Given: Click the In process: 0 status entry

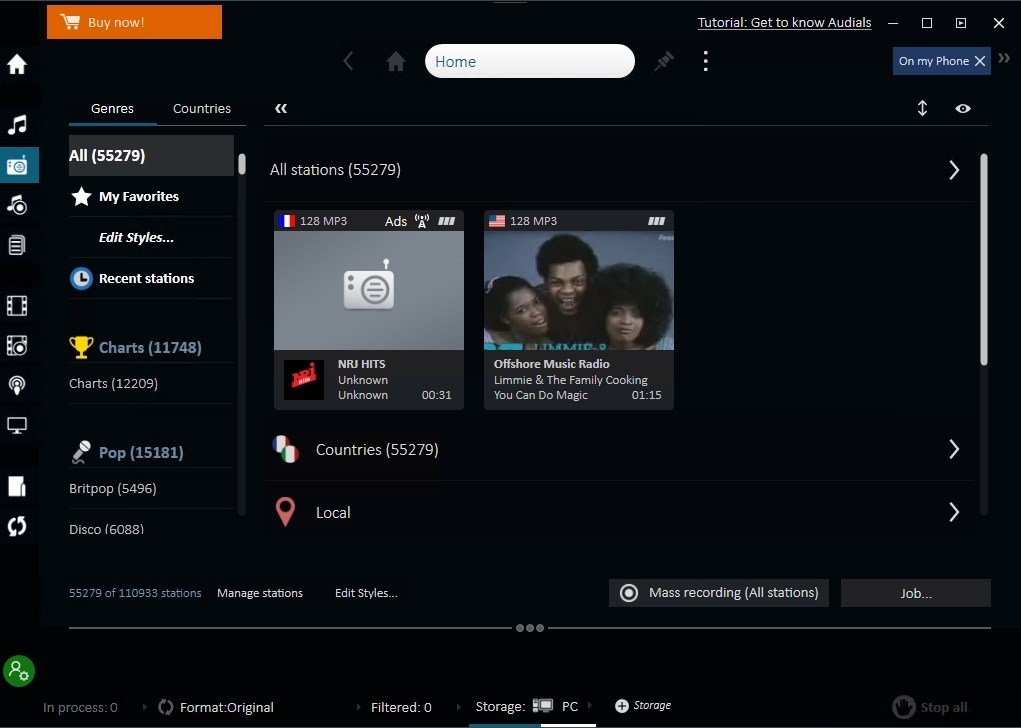Looking at the screenshot, I should [80, 707].
